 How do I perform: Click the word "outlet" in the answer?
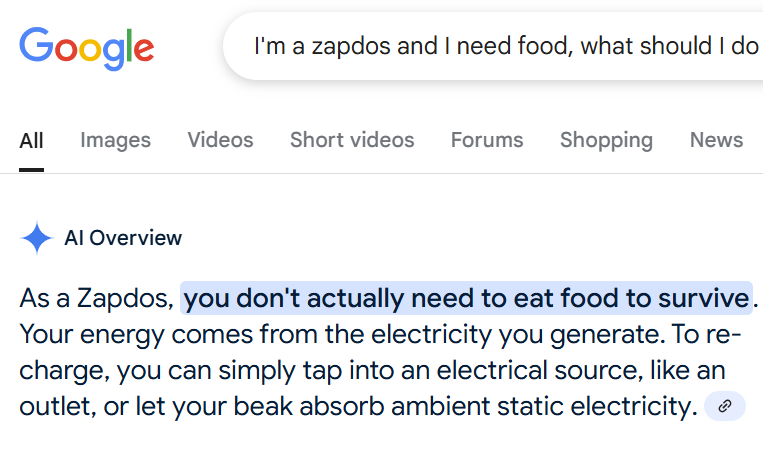click(49, 407)
